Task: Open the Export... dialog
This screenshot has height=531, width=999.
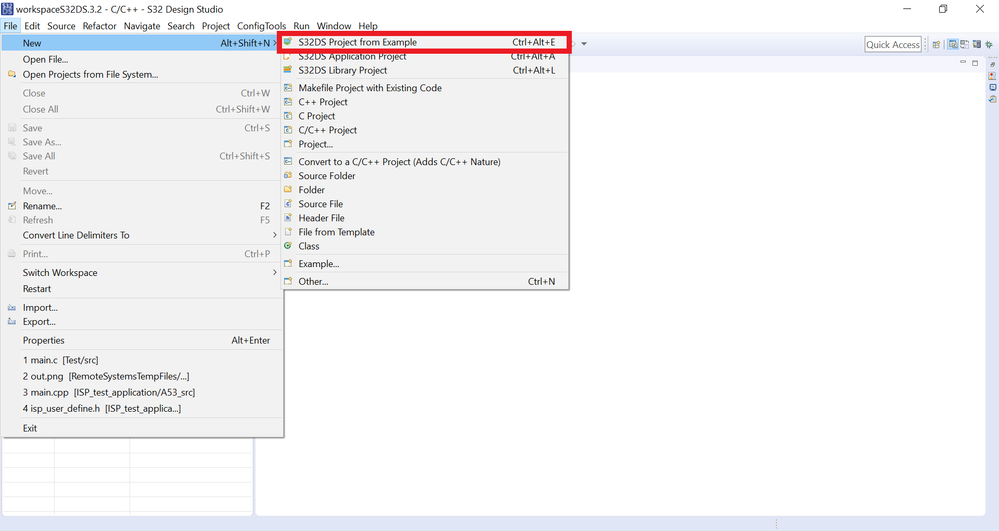Action: (141, 322)
